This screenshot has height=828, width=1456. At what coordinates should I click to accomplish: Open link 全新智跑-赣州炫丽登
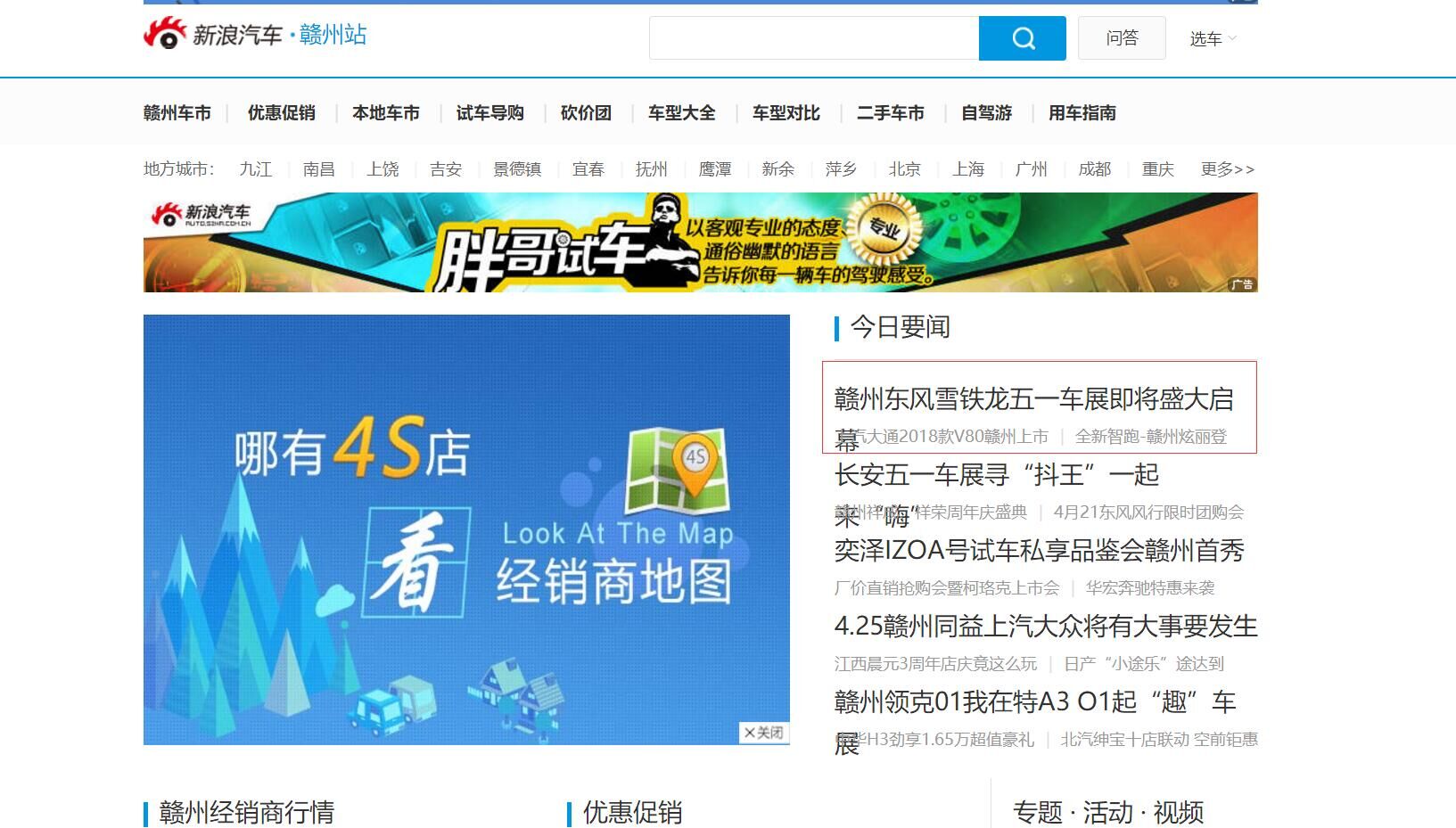coord(1151,437)
